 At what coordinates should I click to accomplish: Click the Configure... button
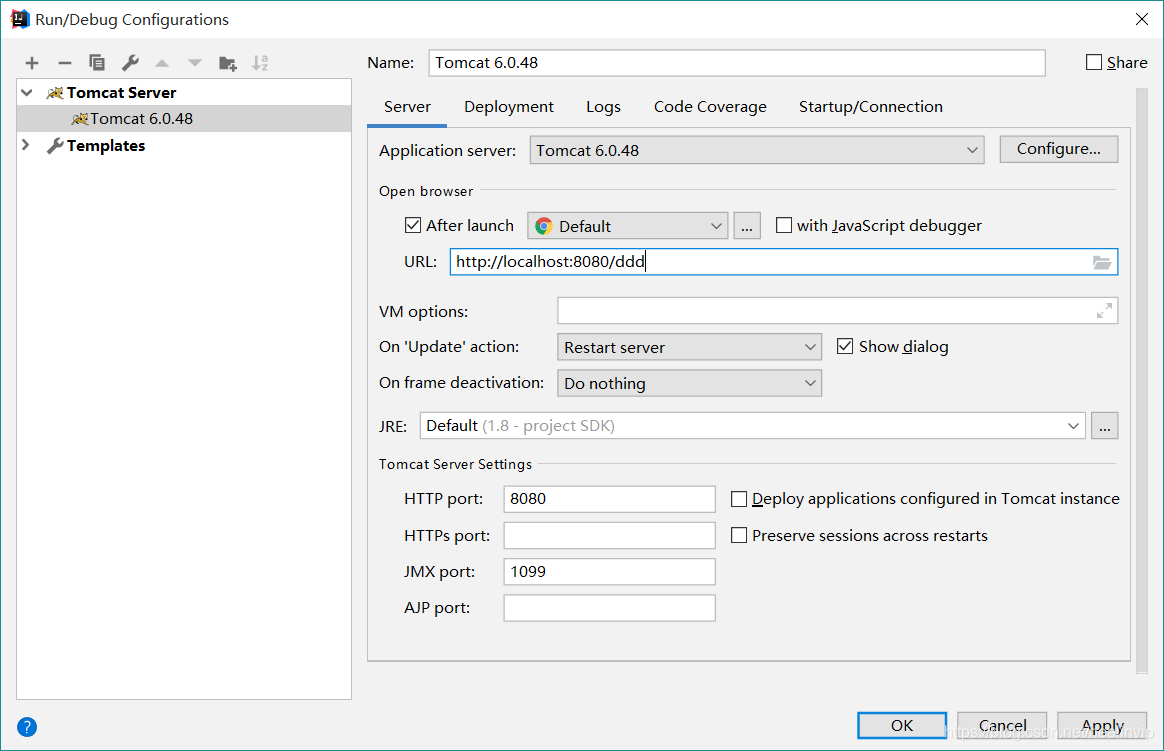1059,149
